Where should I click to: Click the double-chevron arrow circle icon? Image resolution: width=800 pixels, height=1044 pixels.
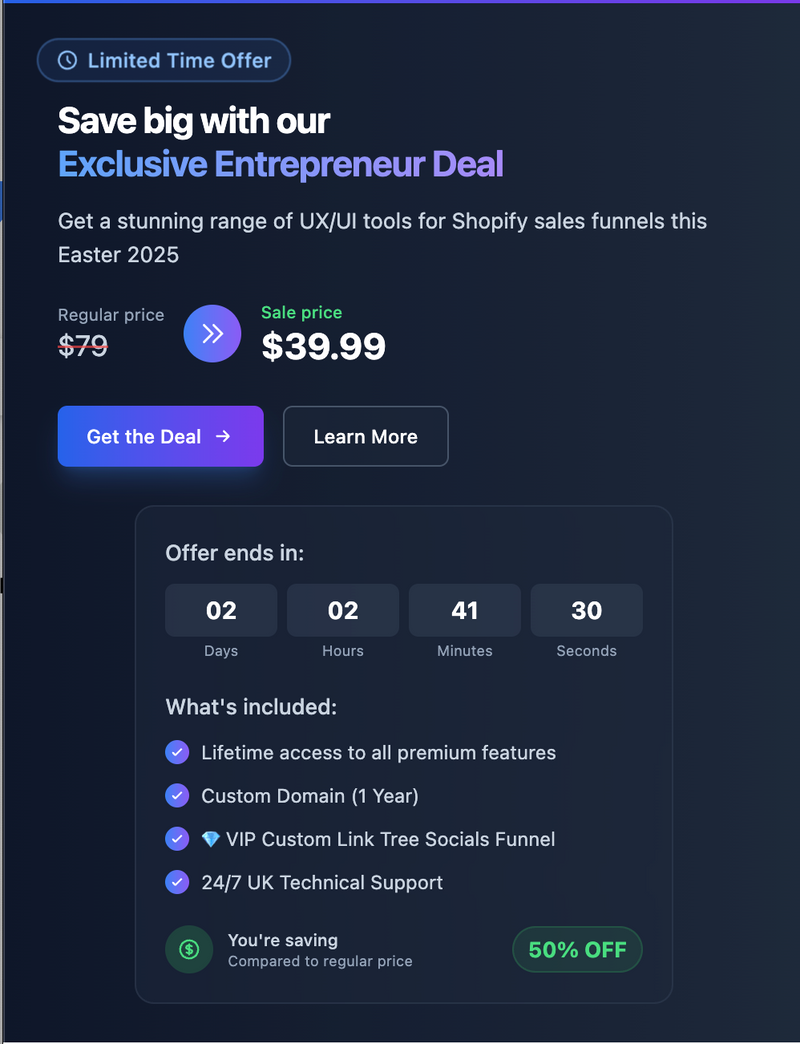tap(212, 334)
